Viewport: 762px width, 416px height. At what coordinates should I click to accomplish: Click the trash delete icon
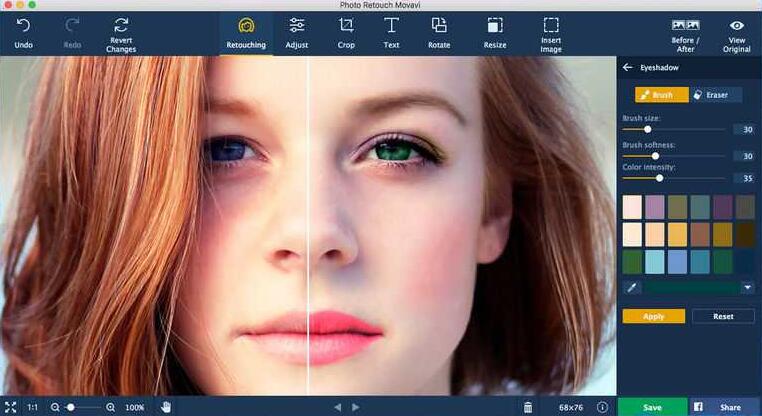coord(528,407)
